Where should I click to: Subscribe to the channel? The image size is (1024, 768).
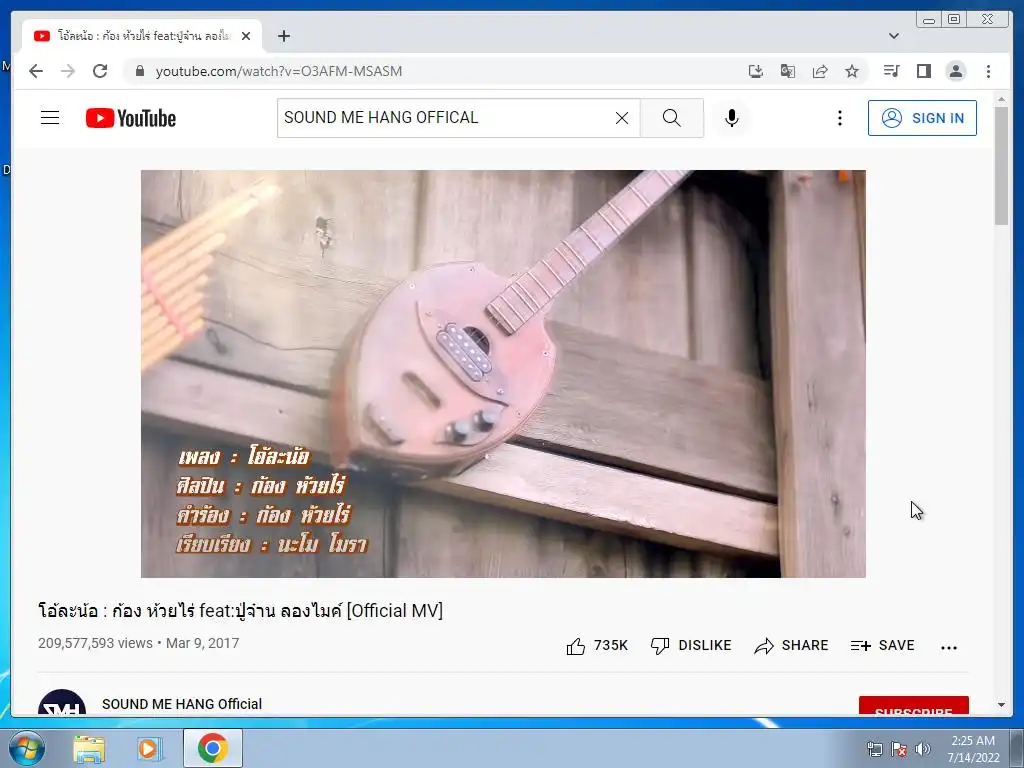click(914, 706)
